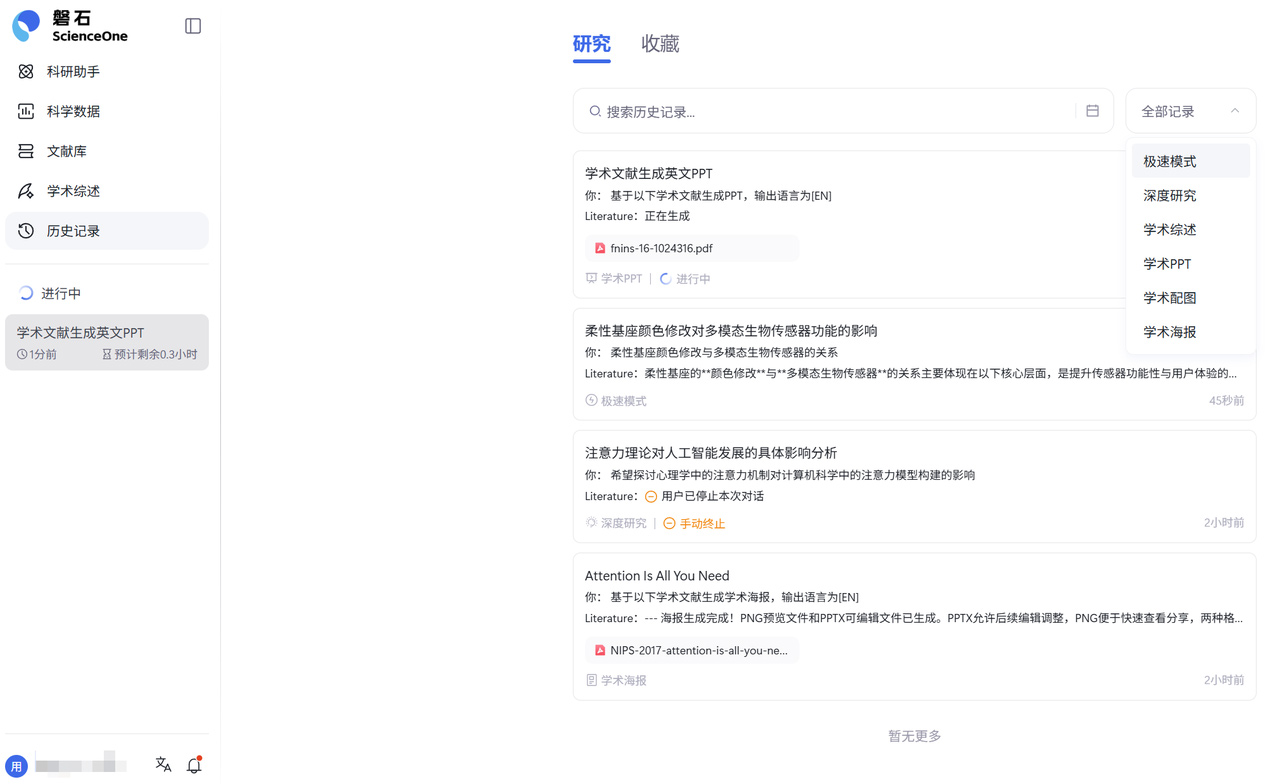This screenshot has height=784, width=1280.
Task: Open notifications via the bell icon
Action: pyautogui.click(x=195, y=764)
